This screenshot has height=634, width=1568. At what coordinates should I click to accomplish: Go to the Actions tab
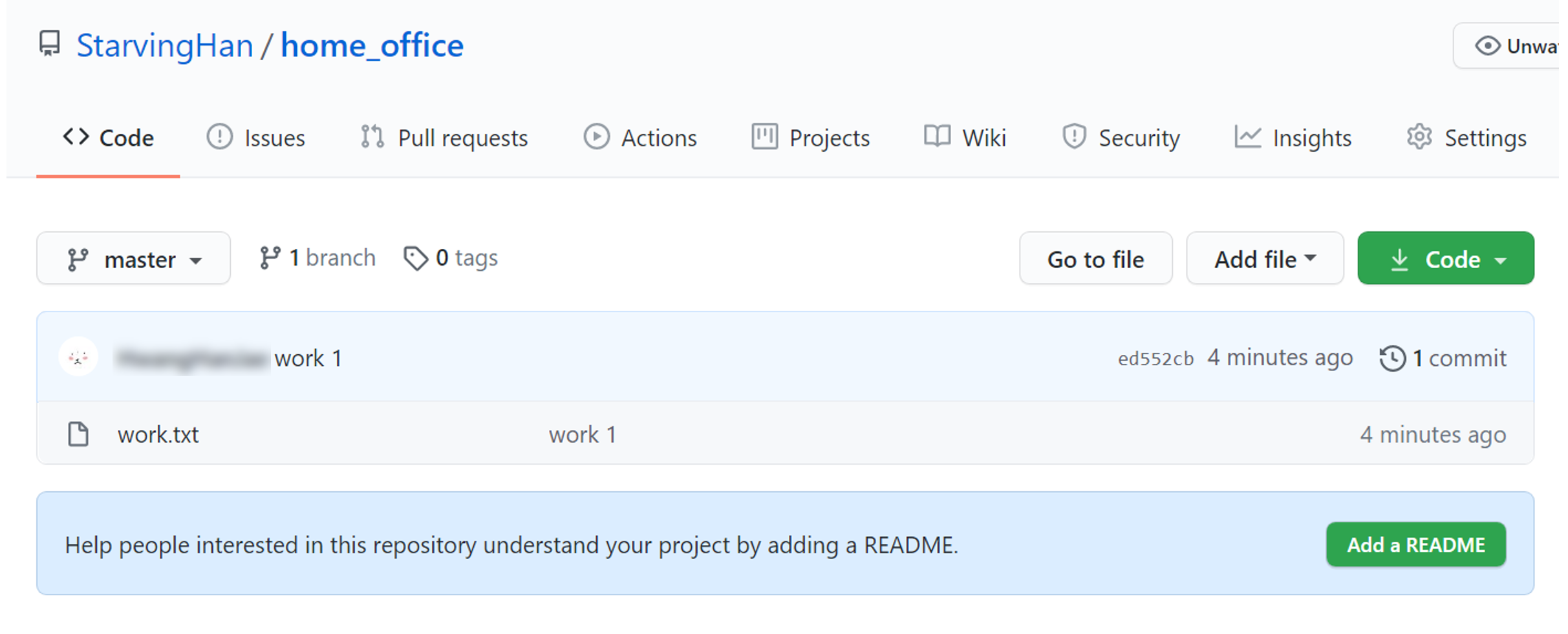(639, 138)
